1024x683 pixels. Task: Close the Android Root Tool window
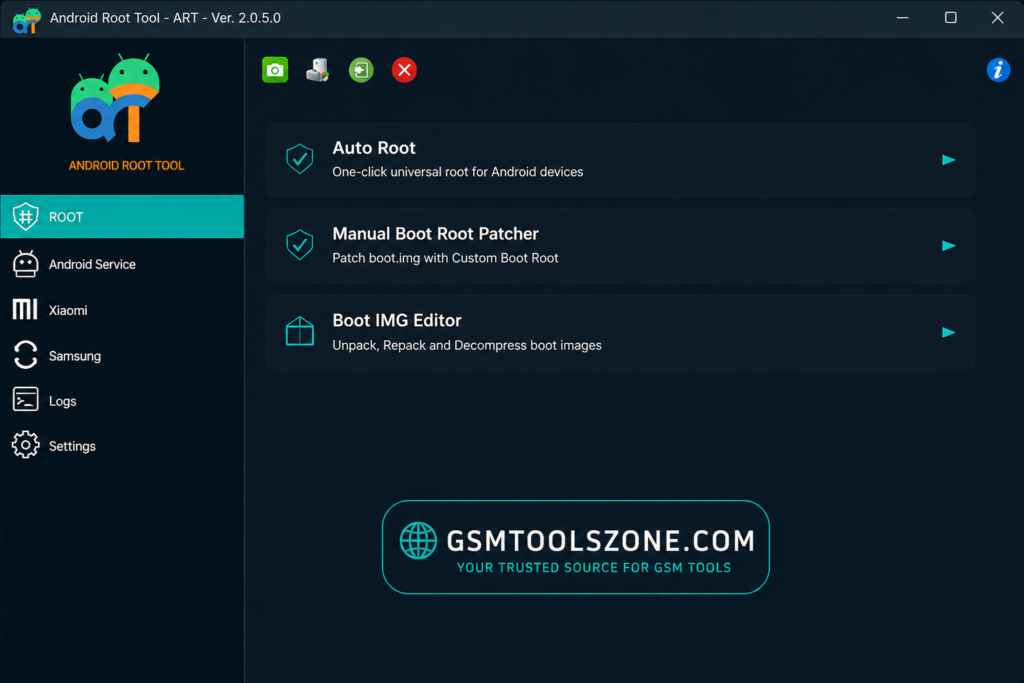[x=997, y=18]
